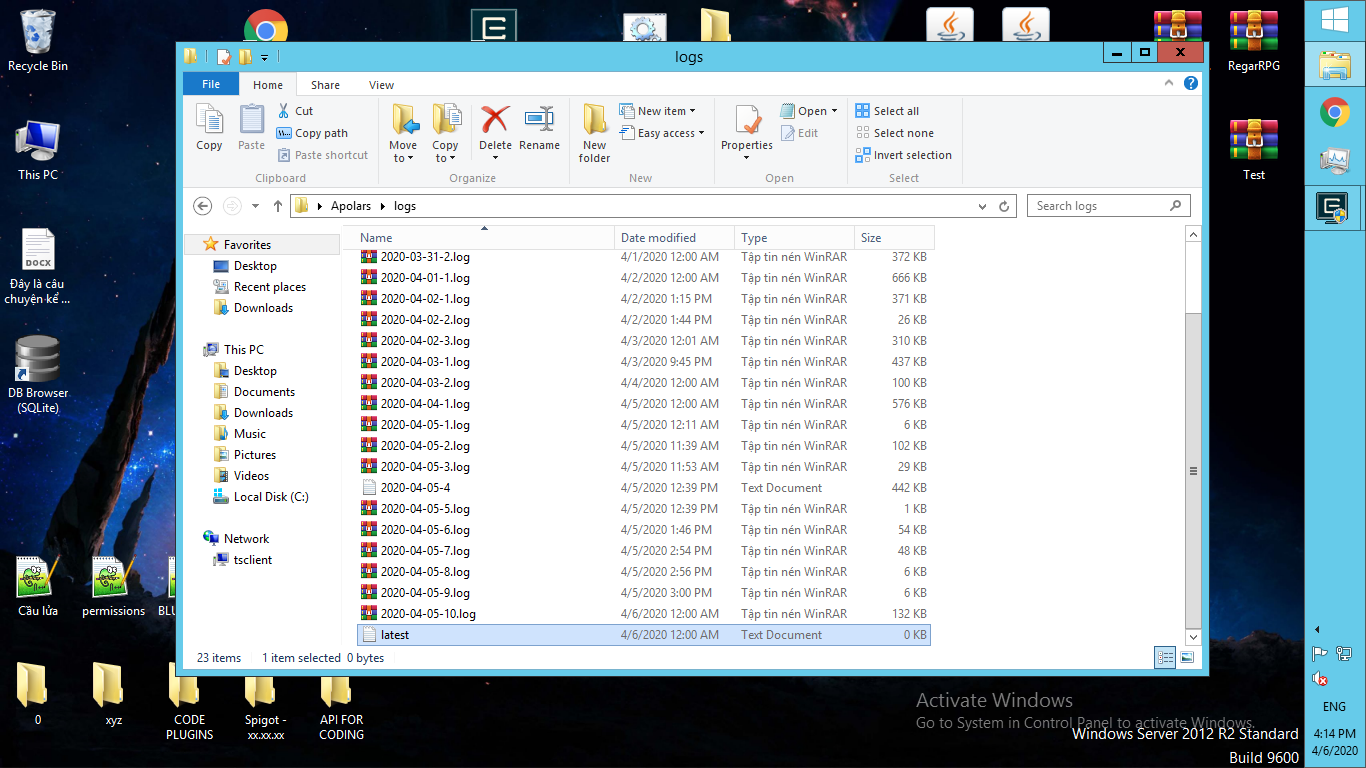Open Properties from the ribbon

click(747, 123)
